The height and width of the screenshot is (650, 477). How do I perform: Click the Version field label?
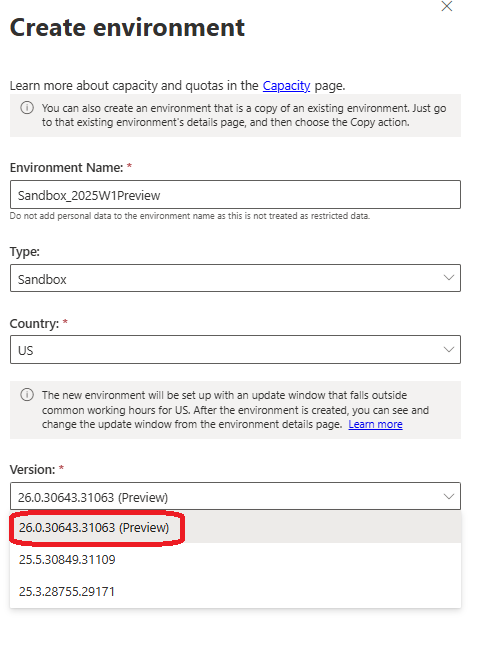(x=32, y=470)
